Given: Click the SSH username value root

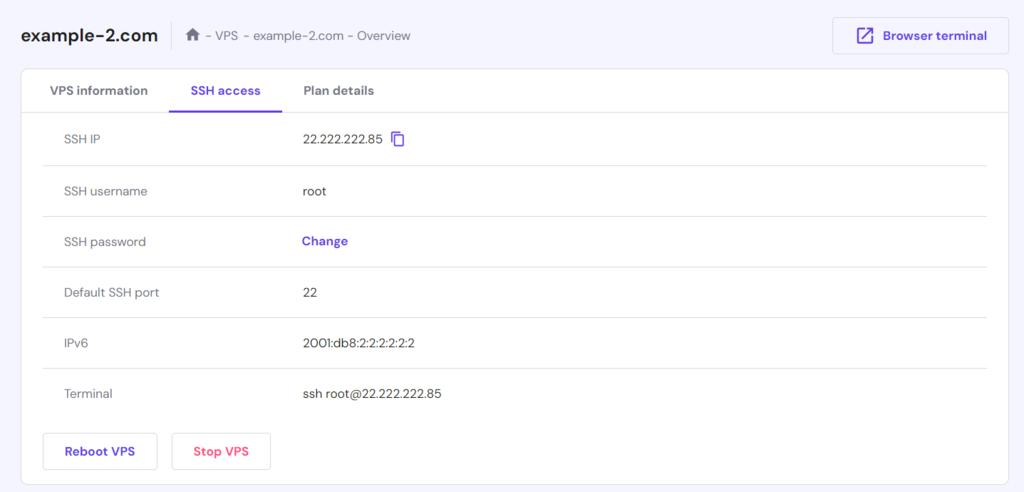Looking at the screenshot, I should 314,191.
